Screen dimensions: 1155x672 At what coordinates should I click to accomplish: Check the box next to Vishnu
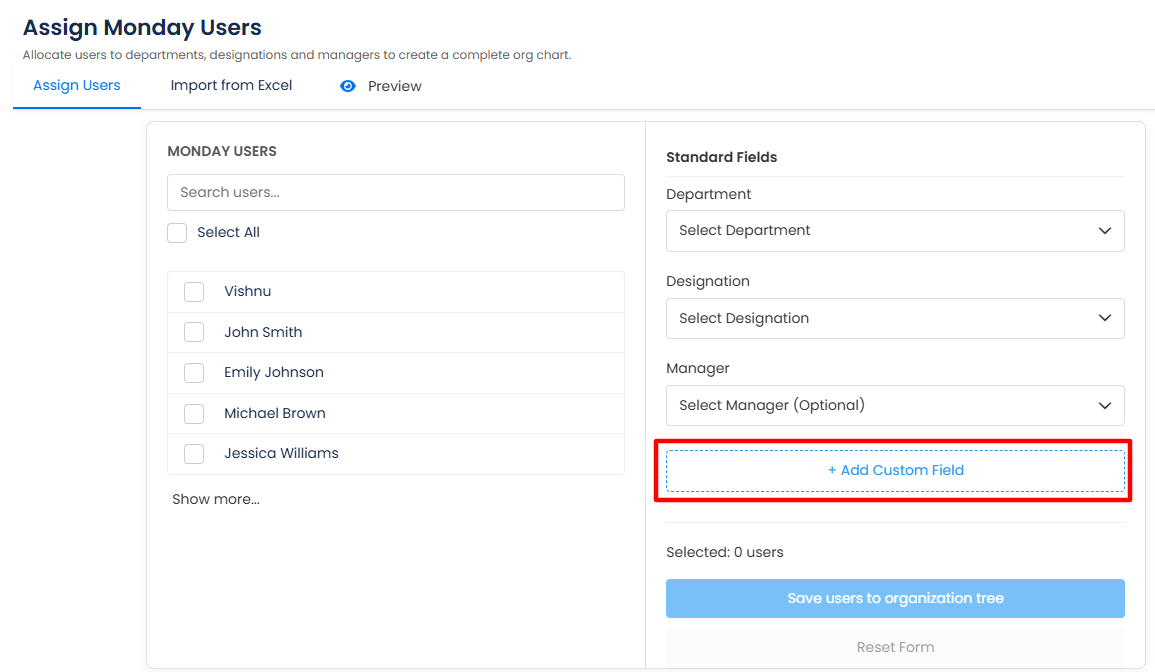tap(194, 292)
